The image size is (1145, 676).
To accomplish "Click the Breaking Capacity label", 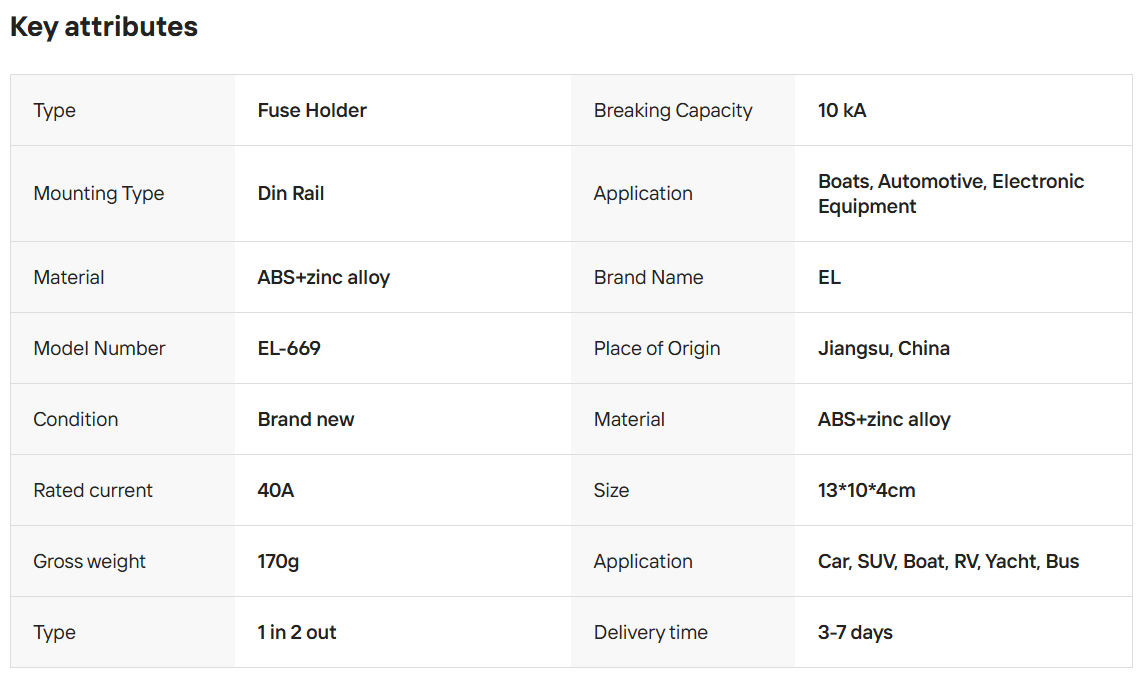I will (x=673, y=111).
